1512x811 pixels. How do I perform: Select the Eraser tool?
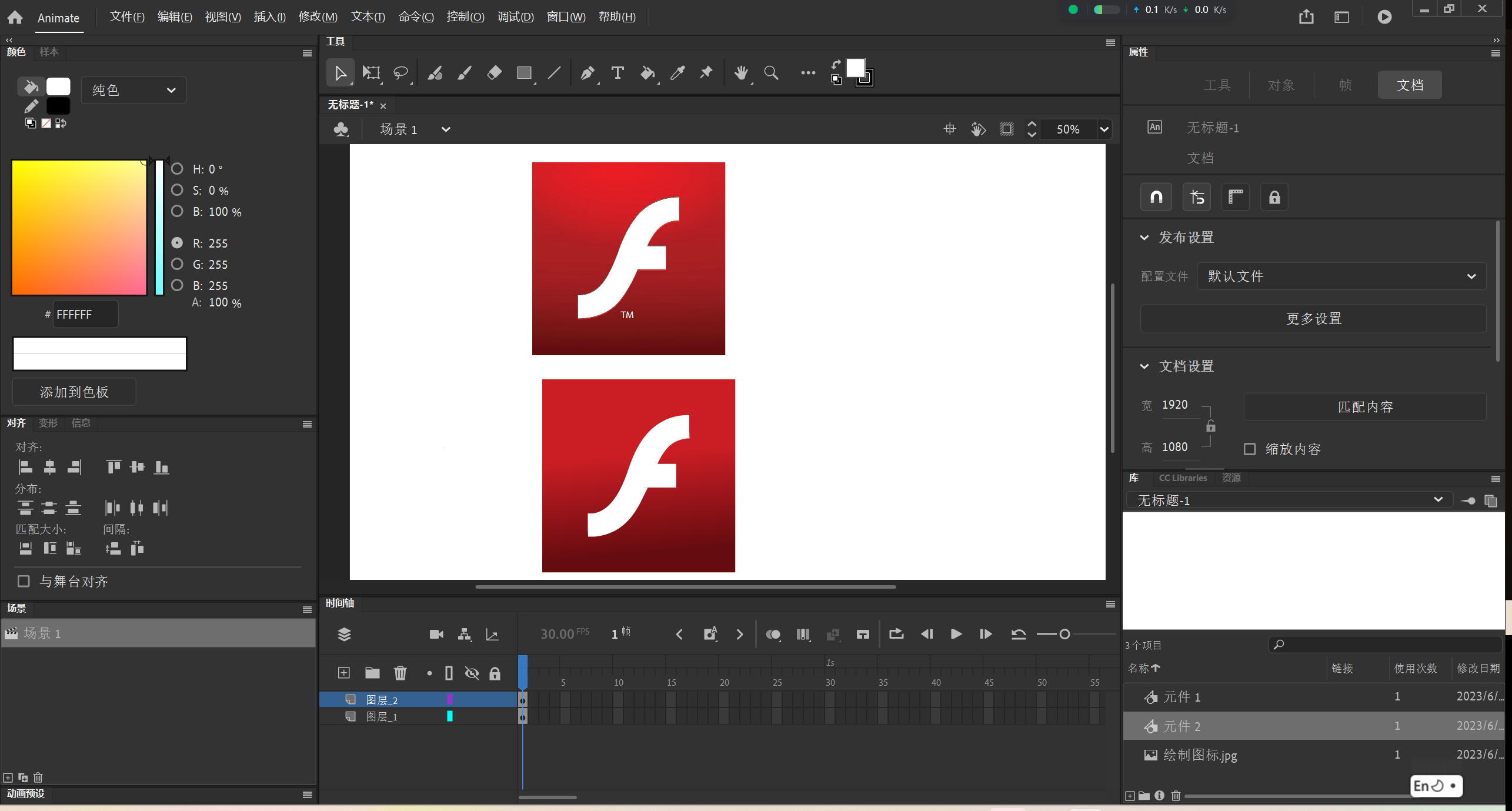495,73
